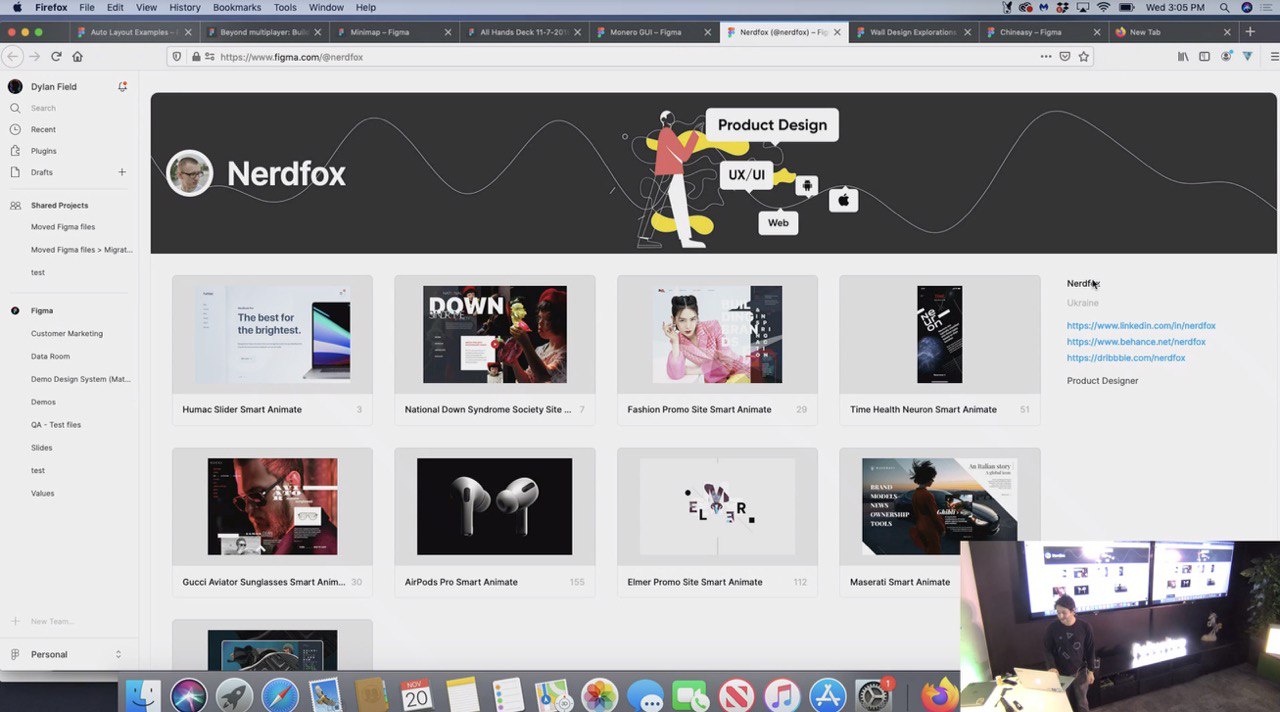The image size is (1280, 712).
Task: Open Safari from the dock
Action: click(280, 695)
